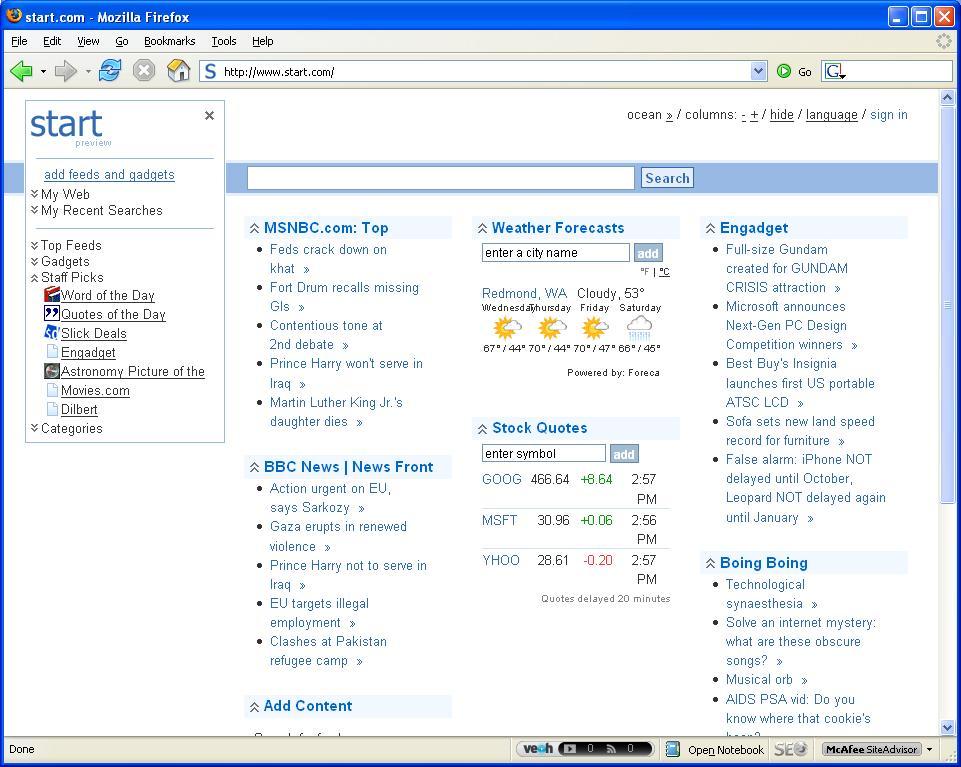Switch temperature units to °C

click(x=664, y=272)
